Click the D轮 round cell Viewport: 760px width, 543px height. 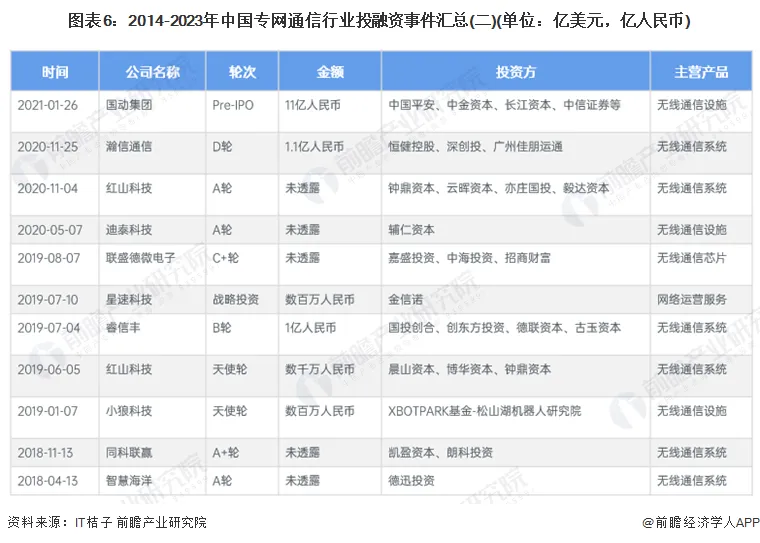pos(222,146)
